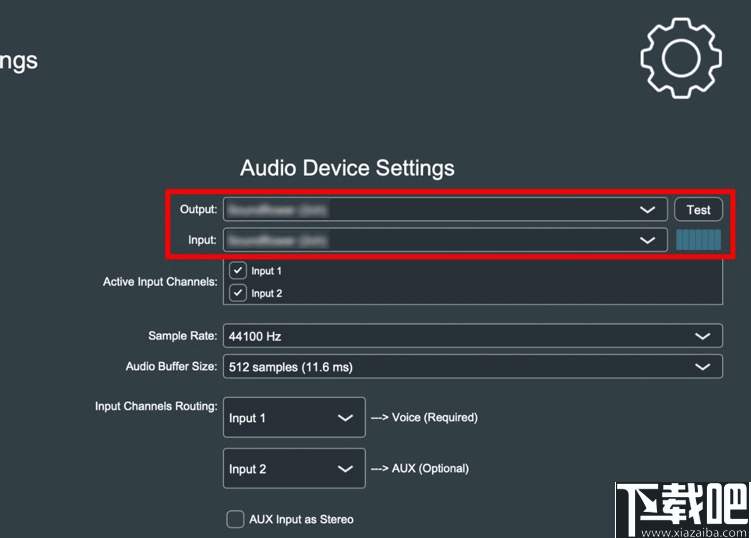
Task: Click the Active Input Channels label
Action: tap(160, 282)
